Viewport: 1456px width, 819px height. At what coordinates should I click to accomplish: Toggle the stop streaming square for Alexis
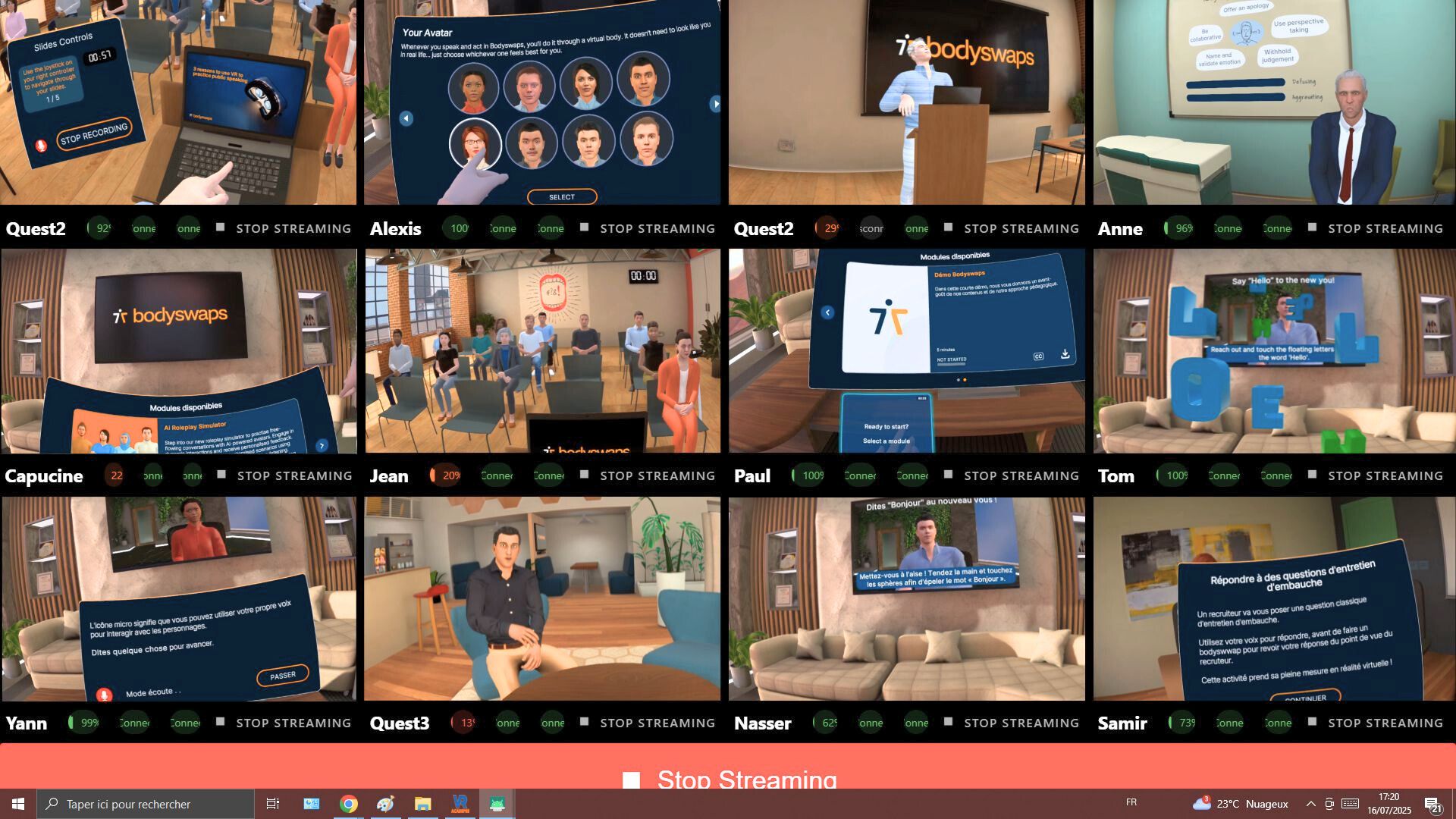[585, 227]
